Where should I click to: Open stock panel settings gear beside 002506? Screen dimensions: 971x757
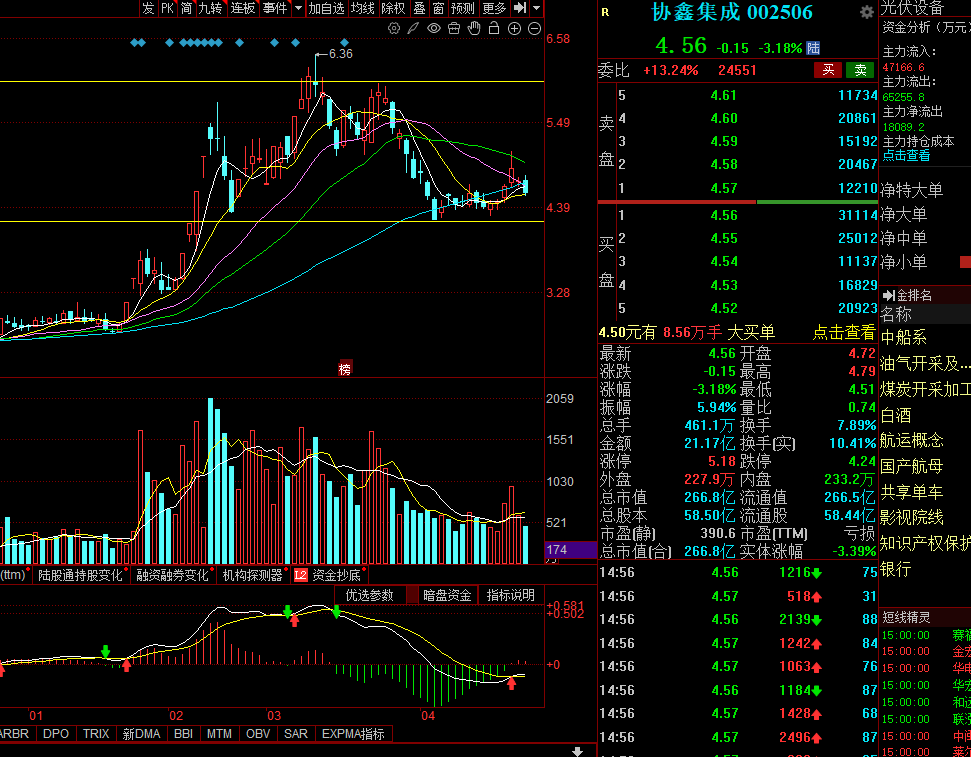(x=866, y=12)
